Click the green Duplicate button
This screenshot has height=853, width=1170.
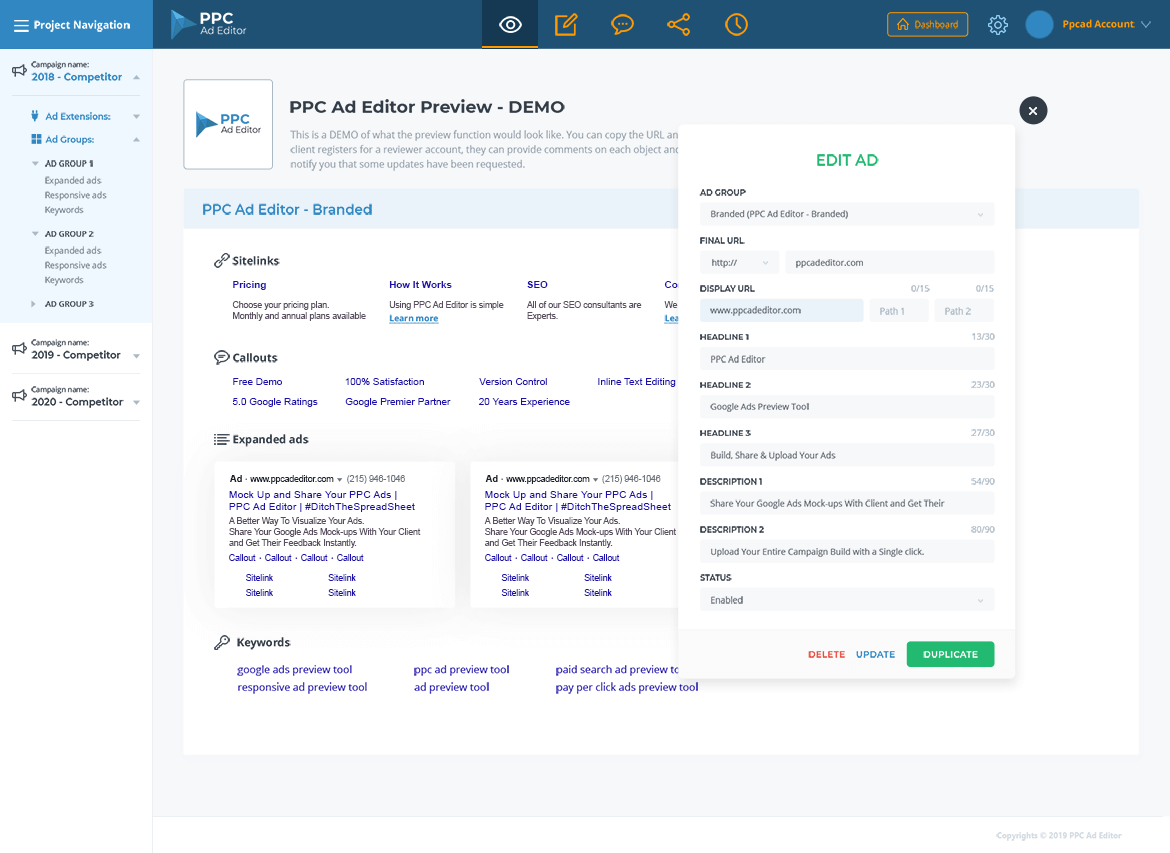tap(950, 654)
